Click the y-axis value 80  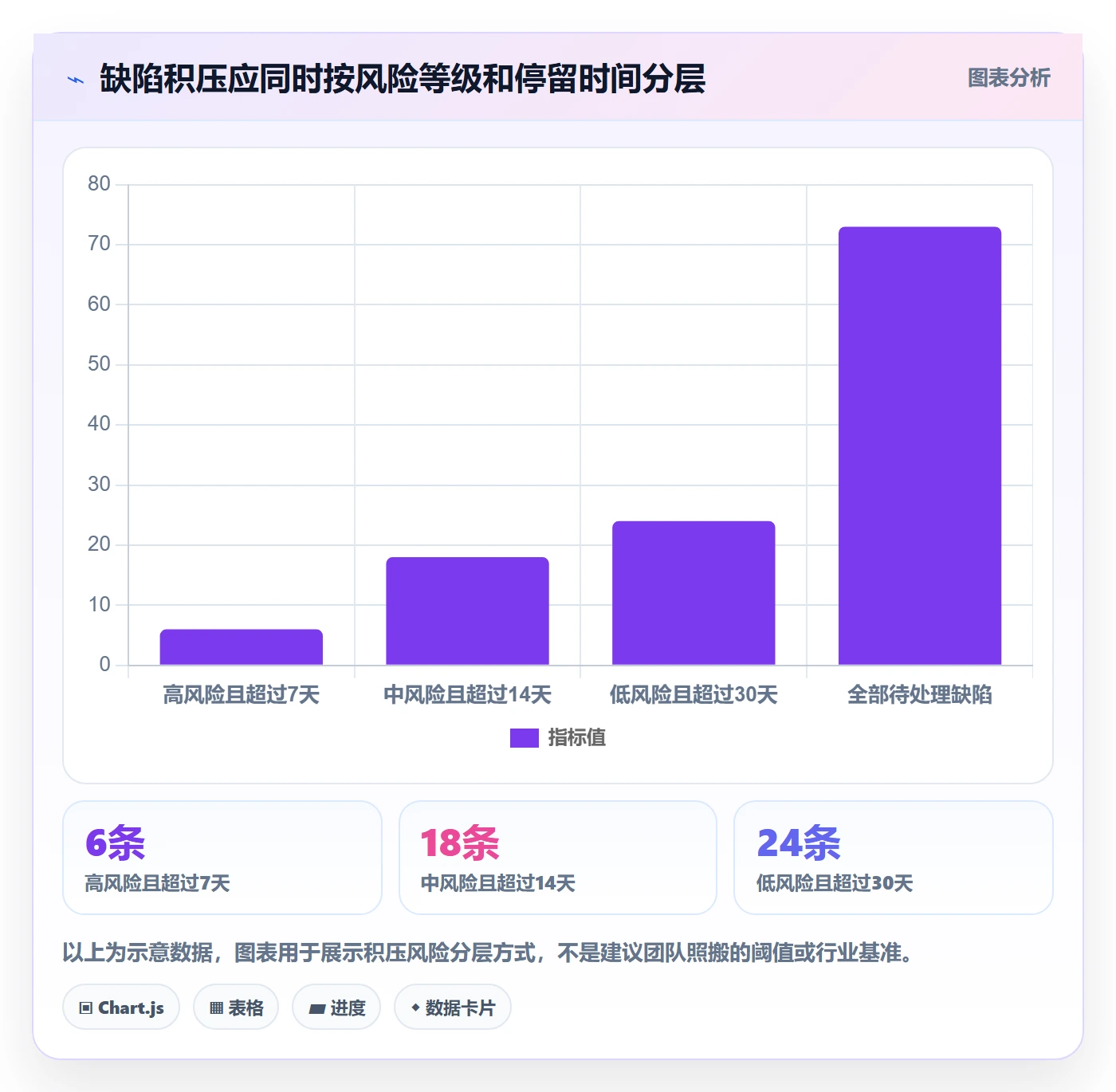(99, 184)
